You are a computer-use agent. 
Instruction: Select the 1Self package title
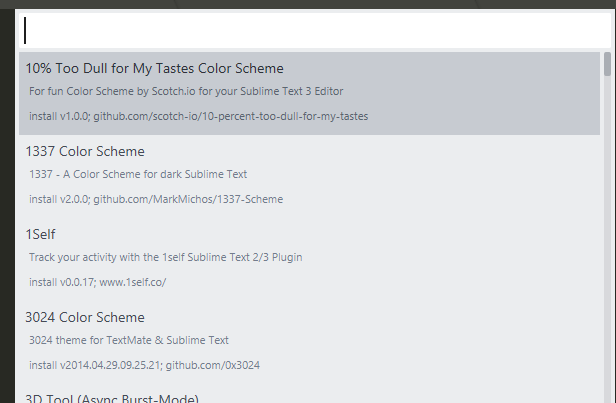41,235
